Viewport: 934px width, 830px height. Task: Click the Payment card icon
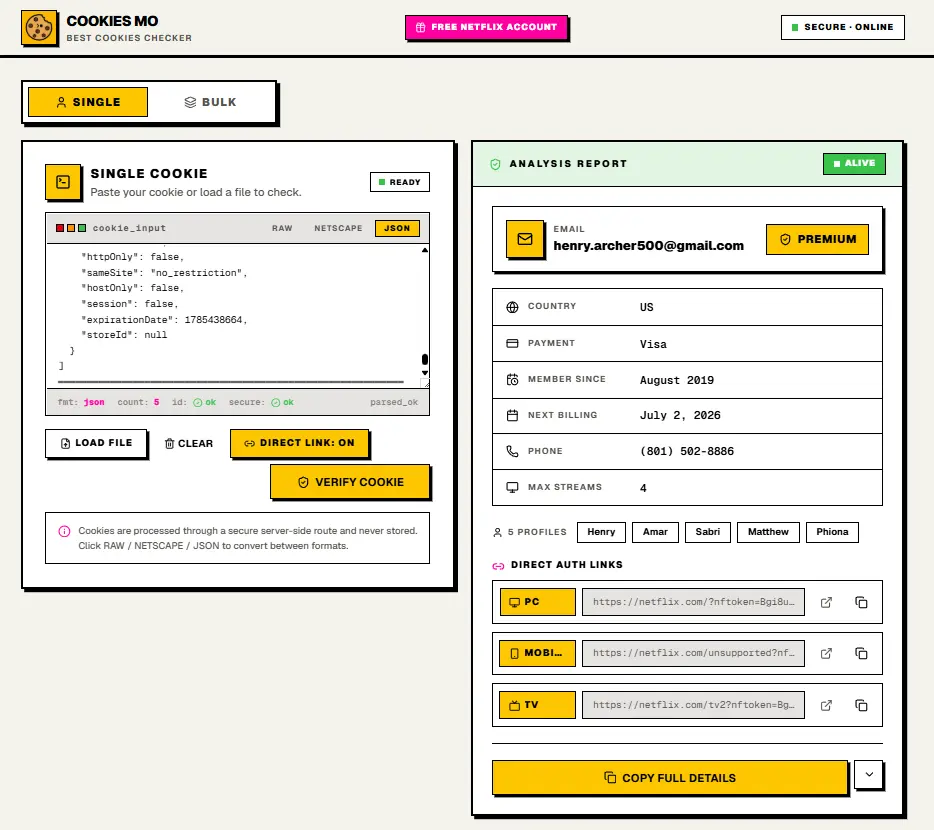tap(512, 344)
